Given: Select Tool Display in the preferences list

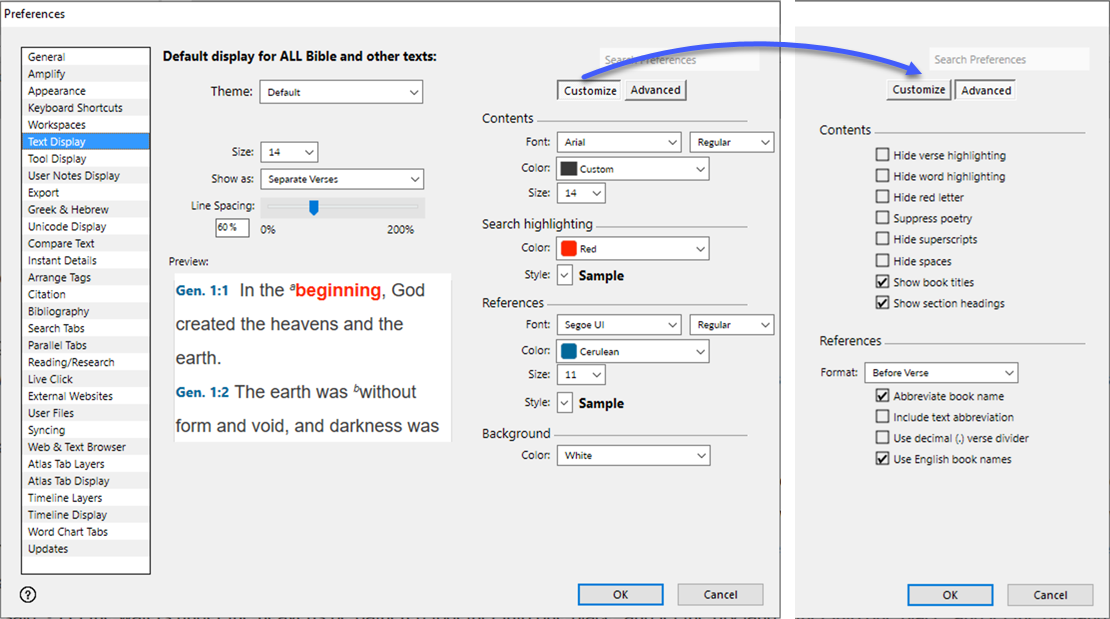Looking at the screenshot, I should pyautogui.click(x=57, y=159).
